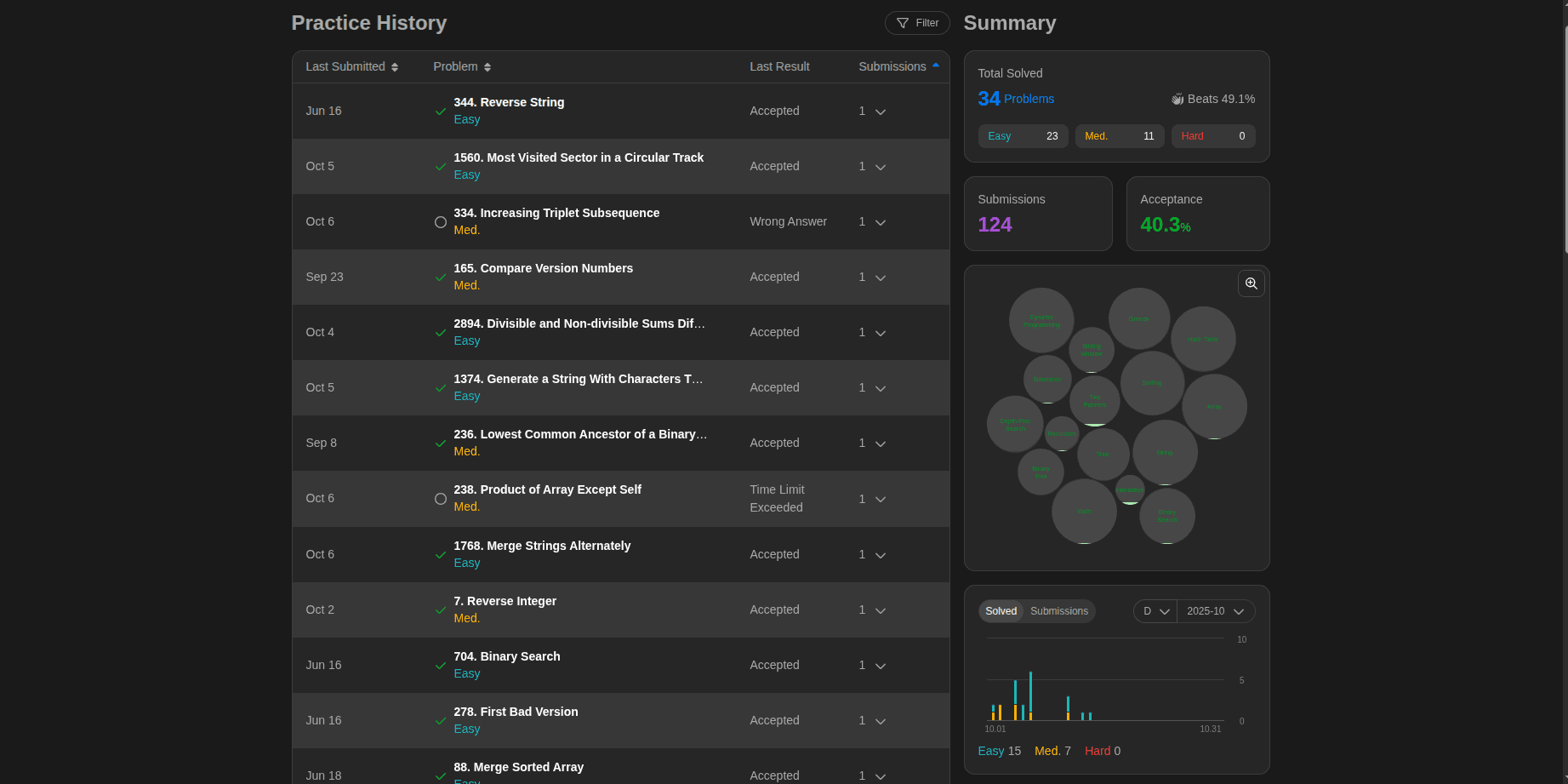Open problem 344. Reverse String

(509, 102)
